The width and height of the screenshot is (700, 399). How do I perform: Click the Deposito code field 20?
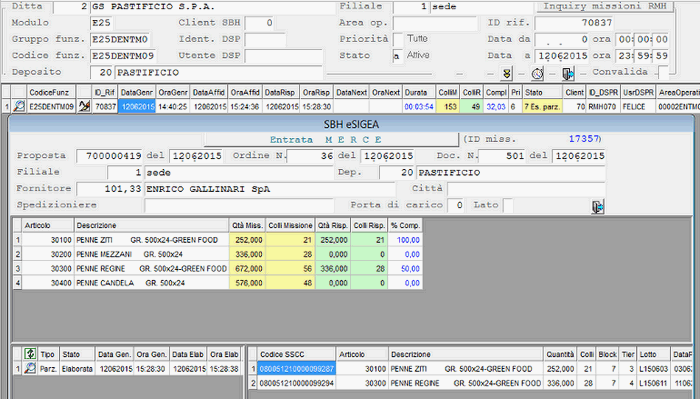(102, 72)
